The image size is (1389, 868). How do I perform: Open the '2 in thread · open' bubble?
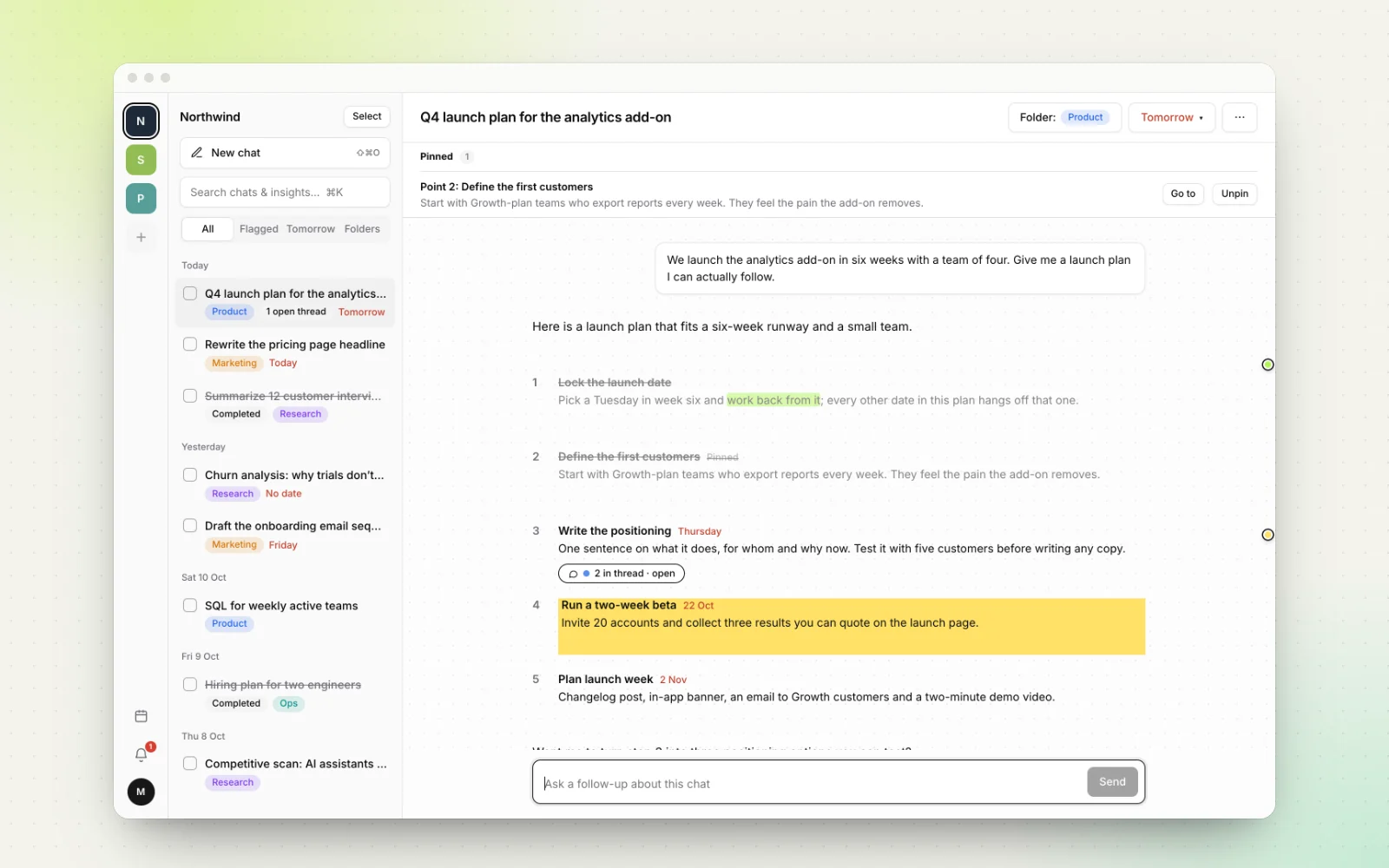point(622,574)
